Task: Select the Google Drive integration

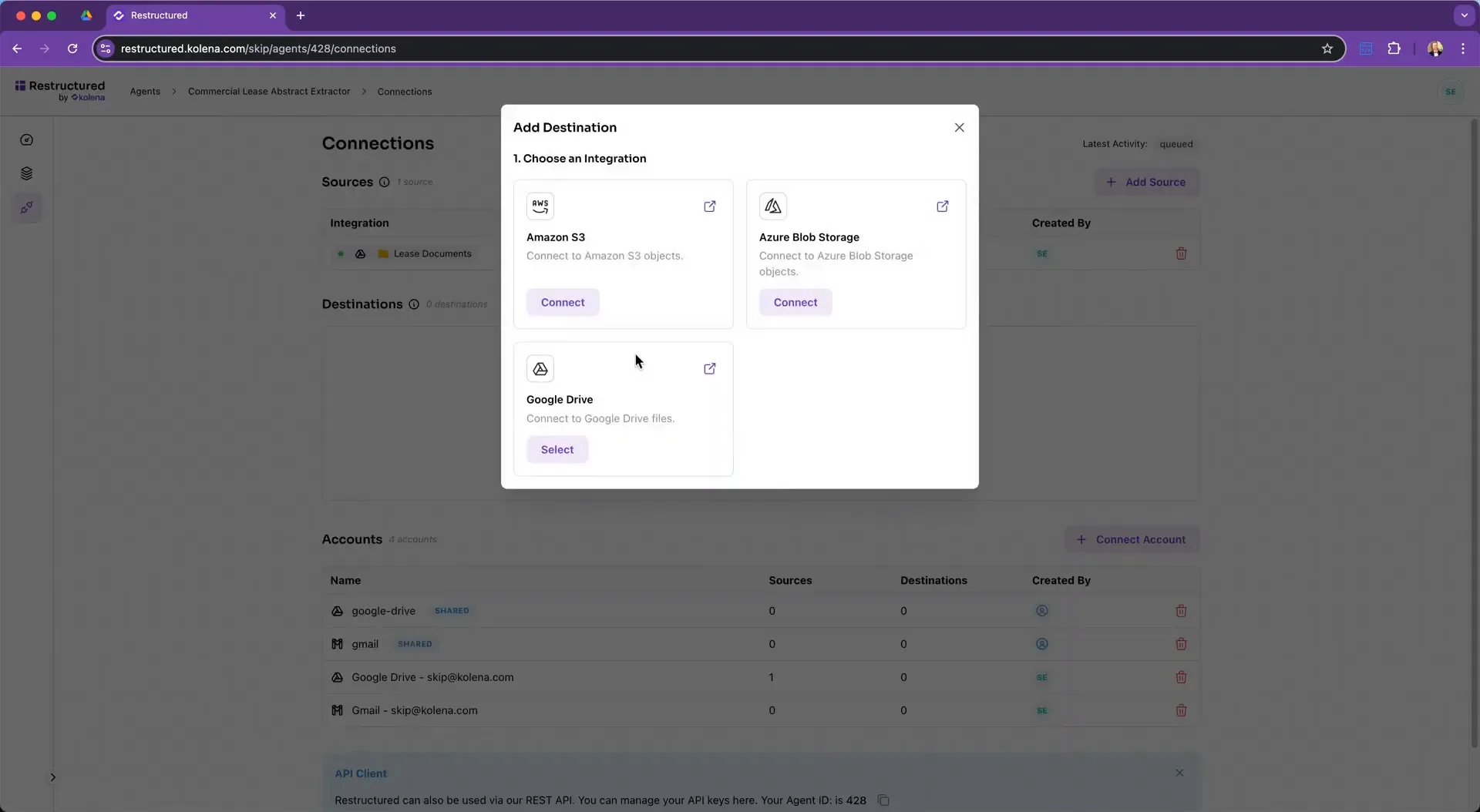Action: (557, 449)
